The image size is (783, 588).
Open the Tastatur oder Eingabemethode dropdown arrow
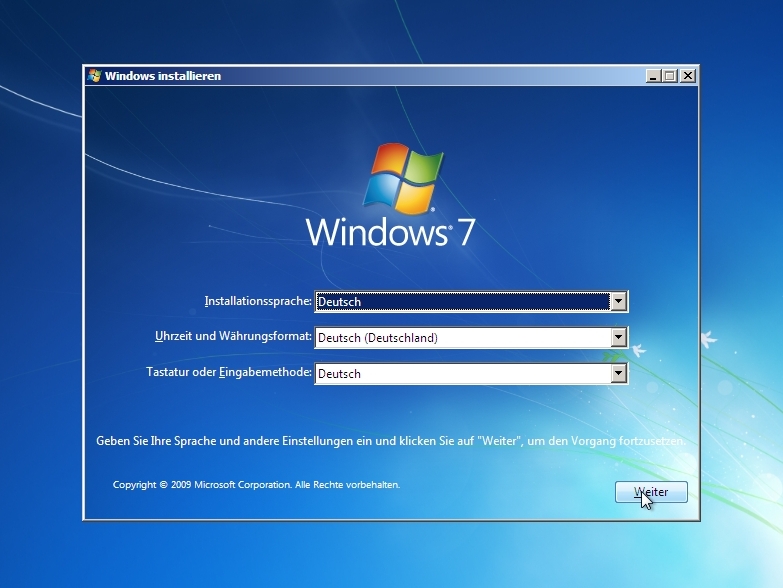(618, 373)
